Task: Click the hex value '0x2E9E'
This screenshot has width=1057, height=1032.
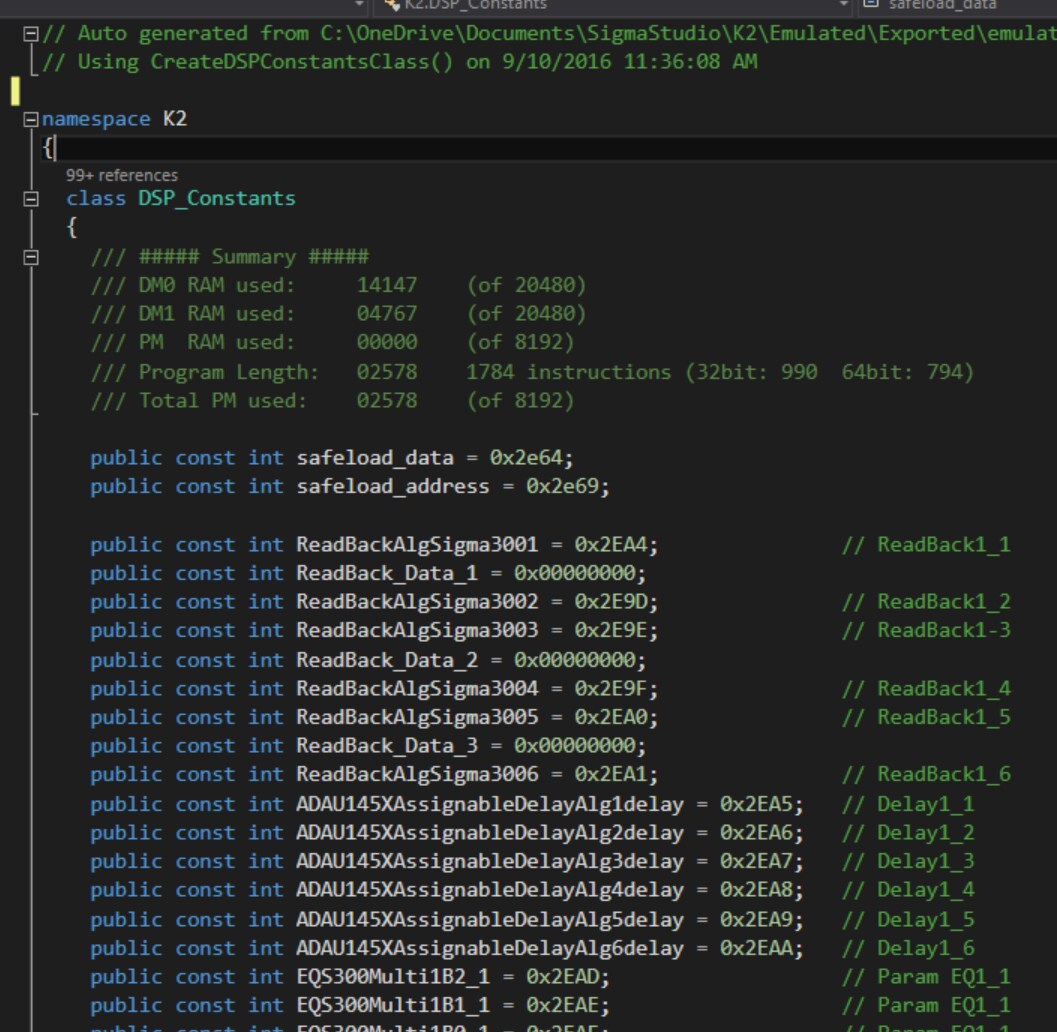Action: click(x=611, y=630)
